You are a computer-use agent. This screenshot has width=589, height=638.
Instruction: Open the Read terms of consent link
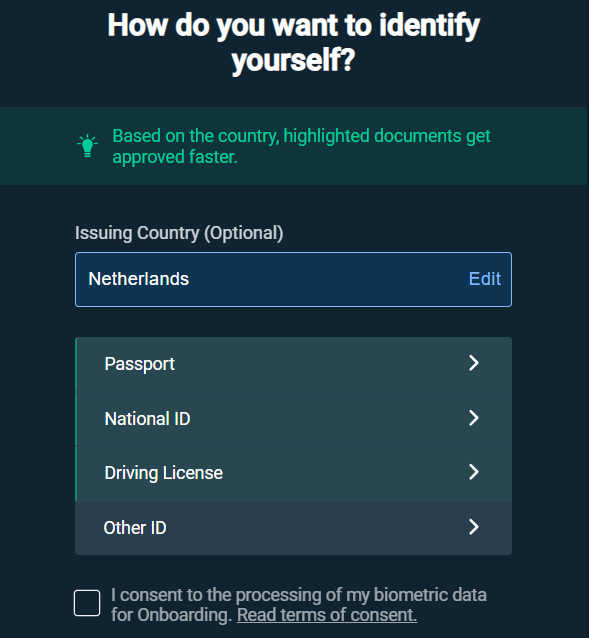tap(327, 615)
